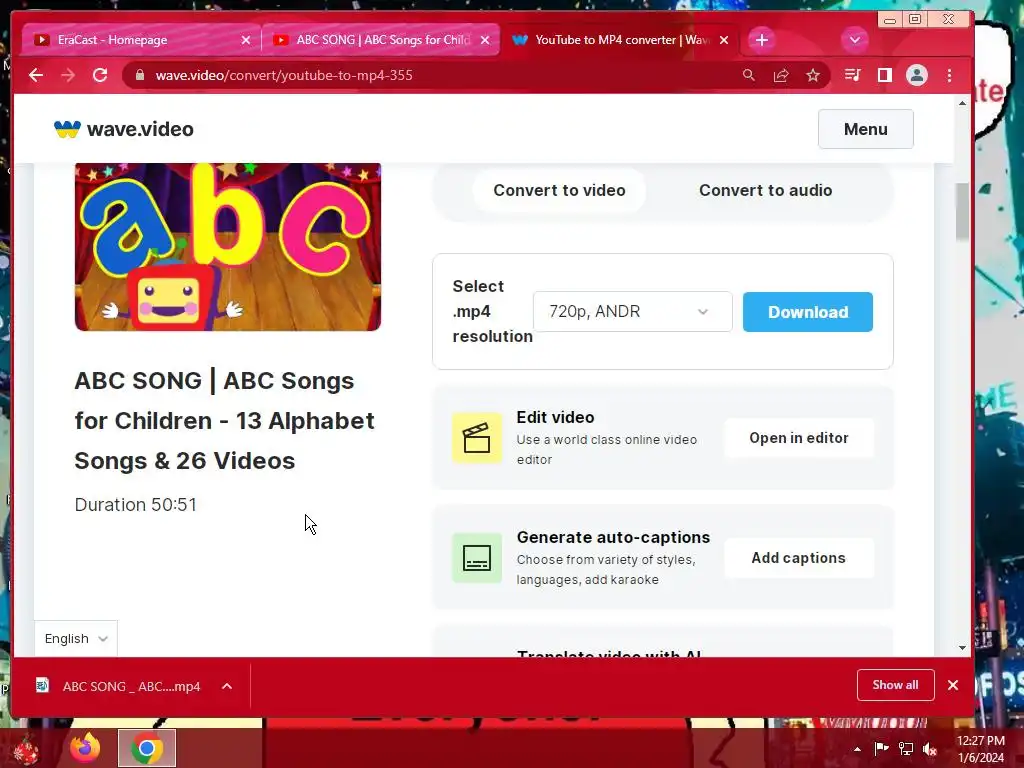1024x768 pixels.
Task: Open the media control toolbar icon
Action: (x=852, y=75)
